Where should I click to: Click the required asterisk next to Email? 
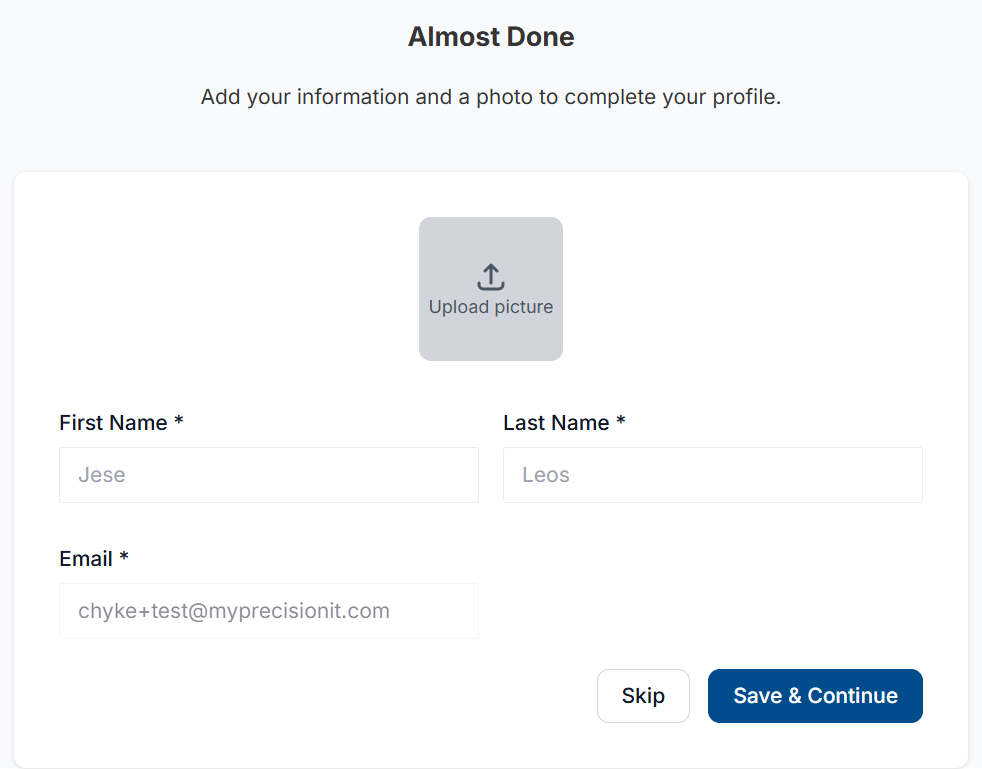(x=124, y=556)
